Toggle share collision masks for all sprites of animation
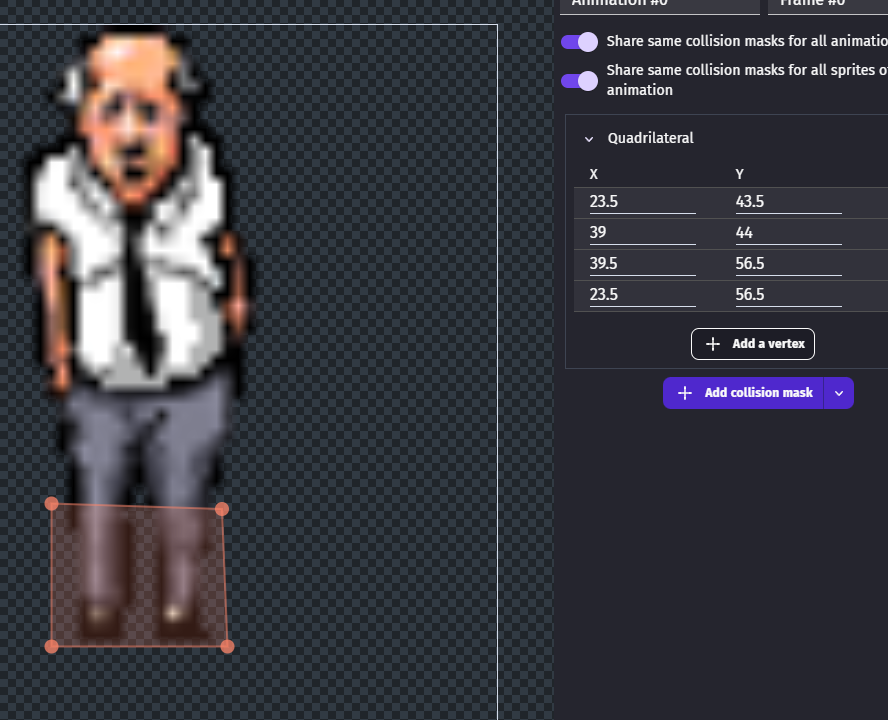This screenshot has width=888, height=720. 579,80
